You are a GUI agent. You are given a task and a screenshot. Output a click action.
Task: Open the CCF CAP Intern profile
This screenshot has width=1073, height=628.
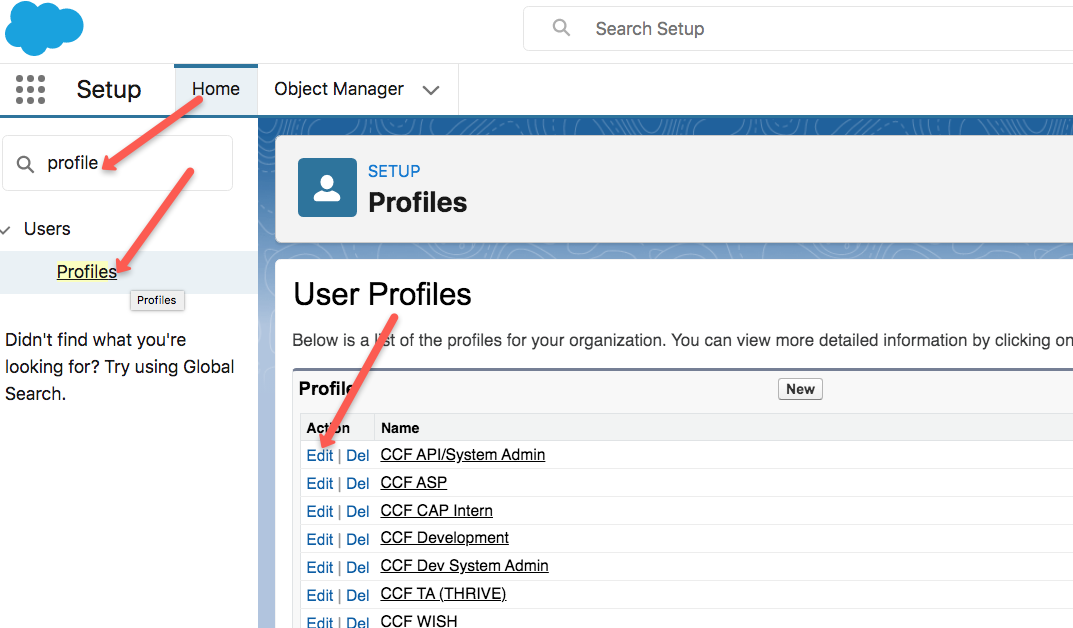[436, 511]
